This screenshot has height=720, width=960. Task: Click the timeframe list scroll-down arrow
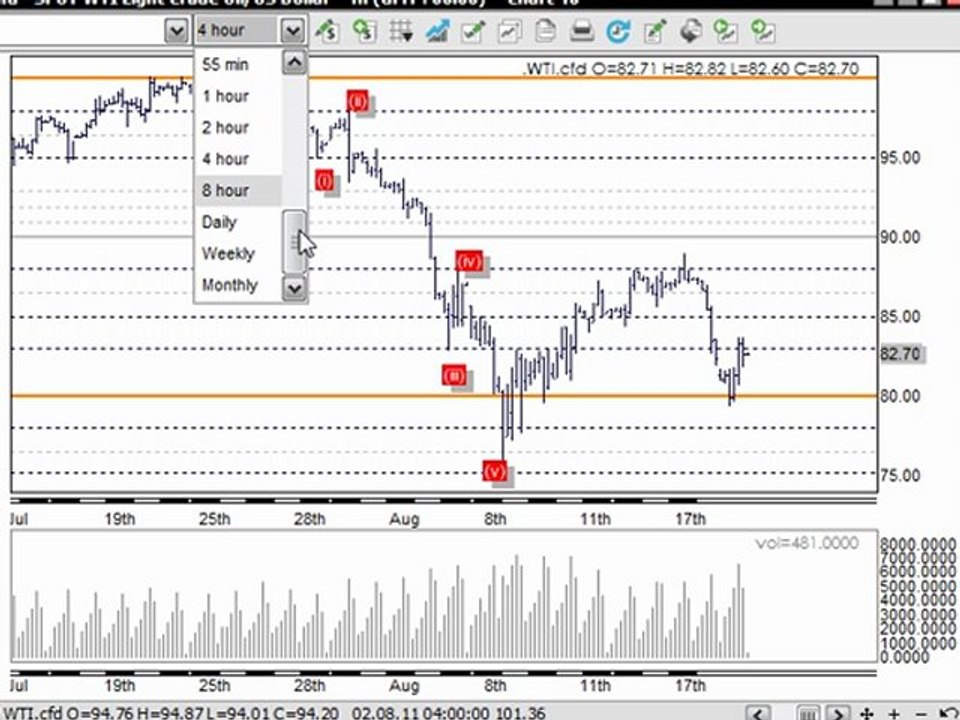294,288
